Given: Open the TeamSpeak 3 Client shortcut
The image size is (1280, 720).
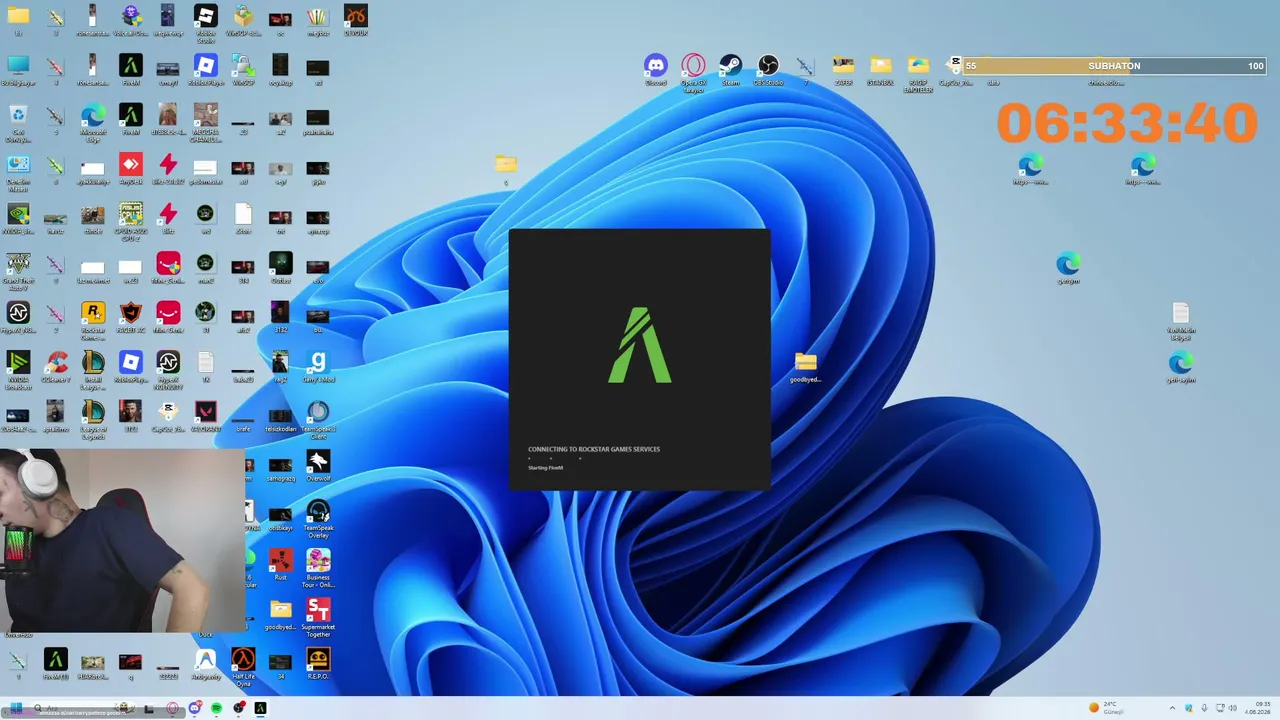Looking at the screenshot, I should [318, 419].
